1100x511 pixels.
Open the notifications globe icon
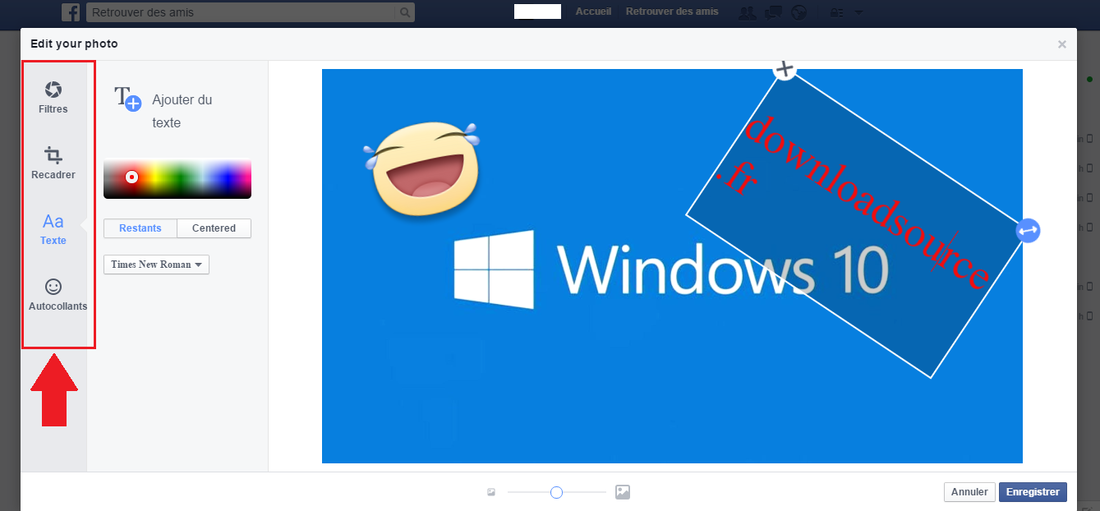(798, 12)
